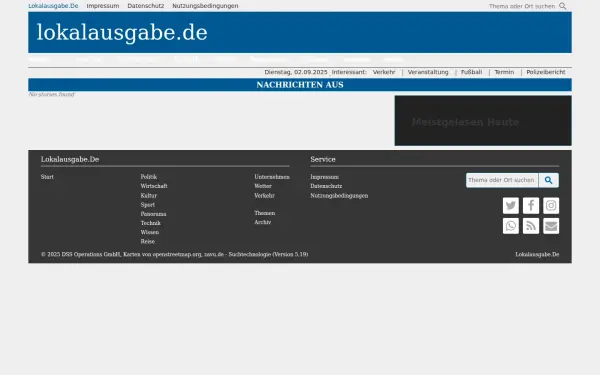Open Wirtschaft in the footer
The height and width of the screenshot is (375, 600).
(x=154, y=186)
